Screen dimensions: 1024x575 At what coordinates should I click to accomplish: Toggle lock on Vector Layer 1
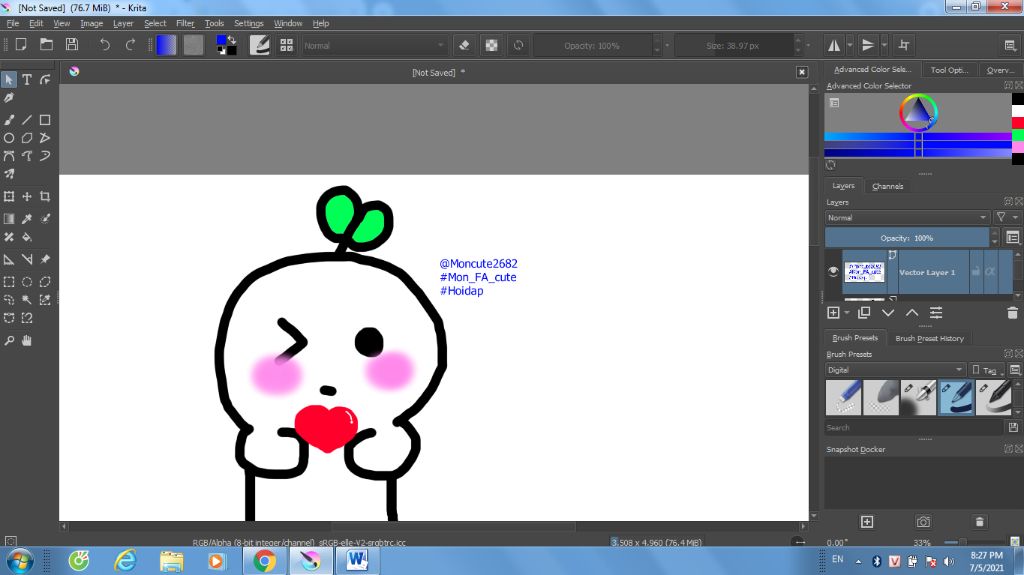pyautogui.click(x=976, y=271)
